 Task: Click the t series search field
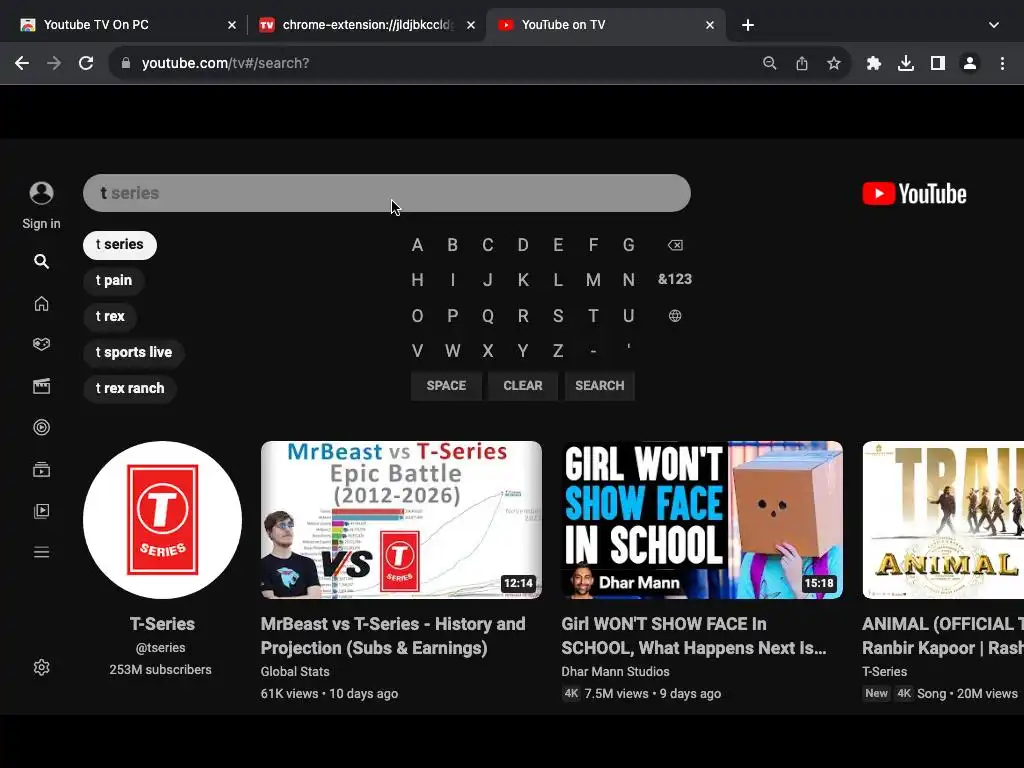tap(387, 193)
